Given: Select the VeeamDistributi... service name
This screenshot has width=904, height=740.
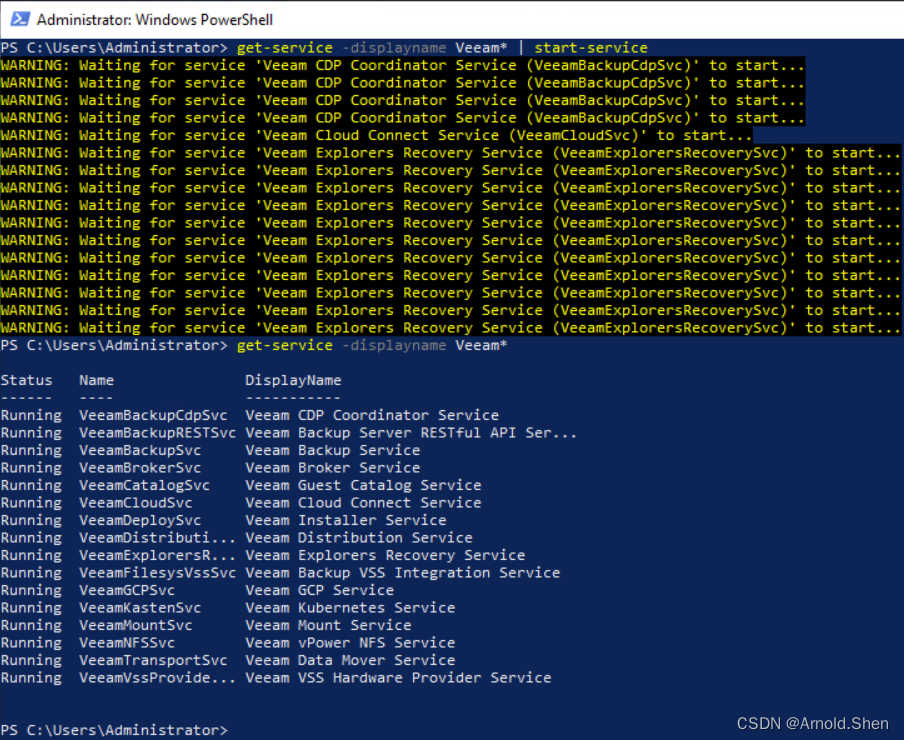Looking at the screenshot, I should pos(157,538).
